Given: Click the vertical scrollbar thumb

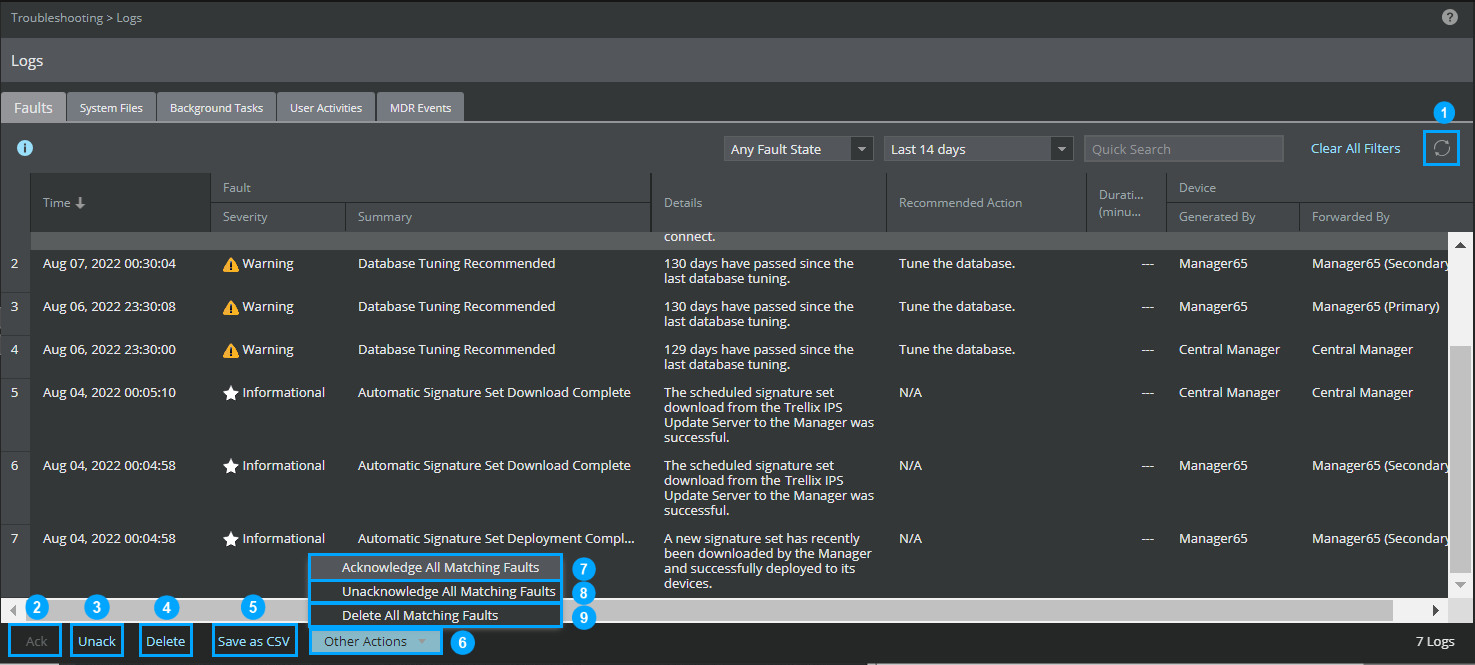Looking at the screenshot, I should click(x=1460, y=460).
